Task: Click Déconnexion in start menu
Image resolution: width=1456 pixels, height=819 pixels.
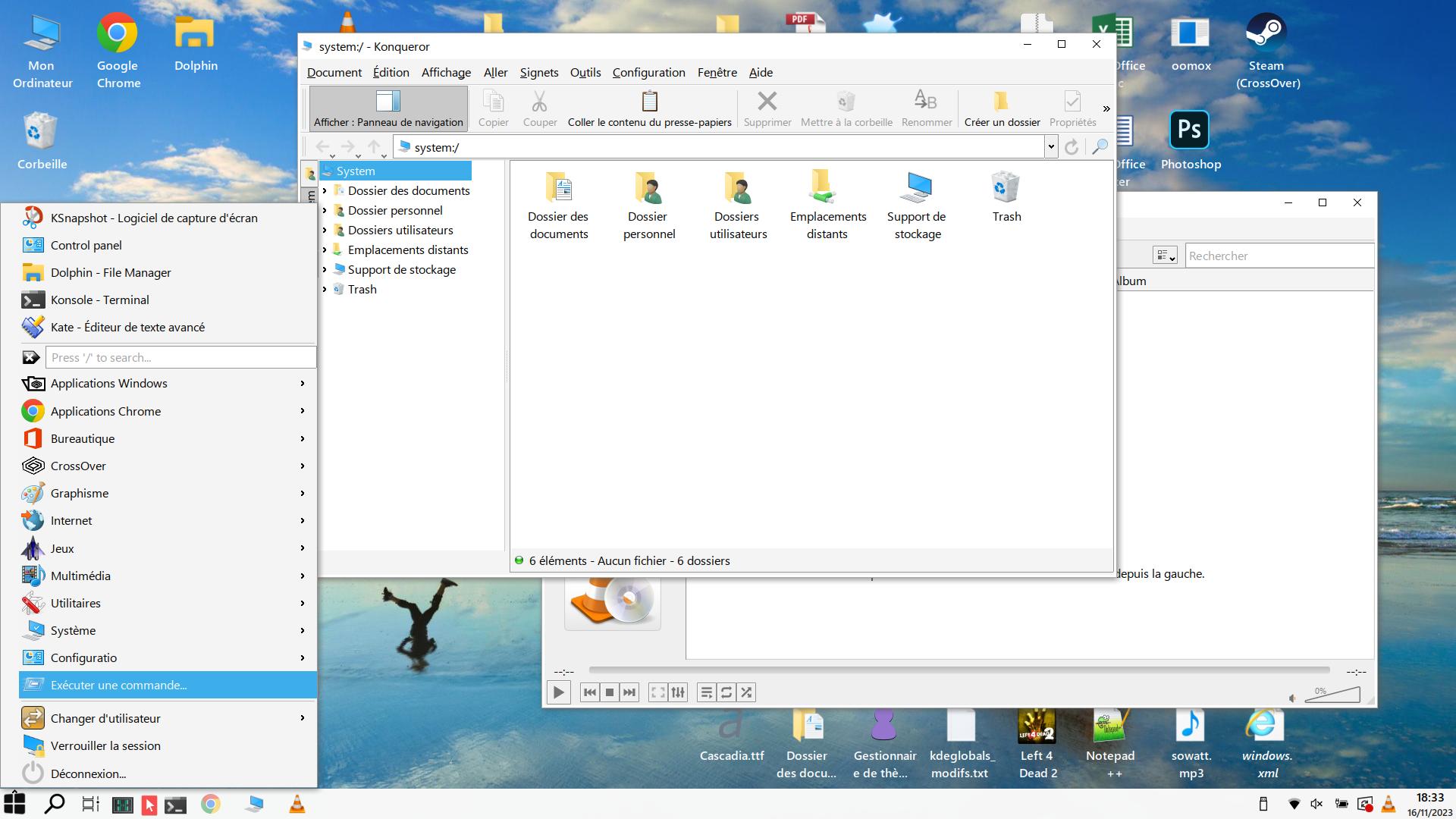Action: pyautogui.click(x=88, y=773)
